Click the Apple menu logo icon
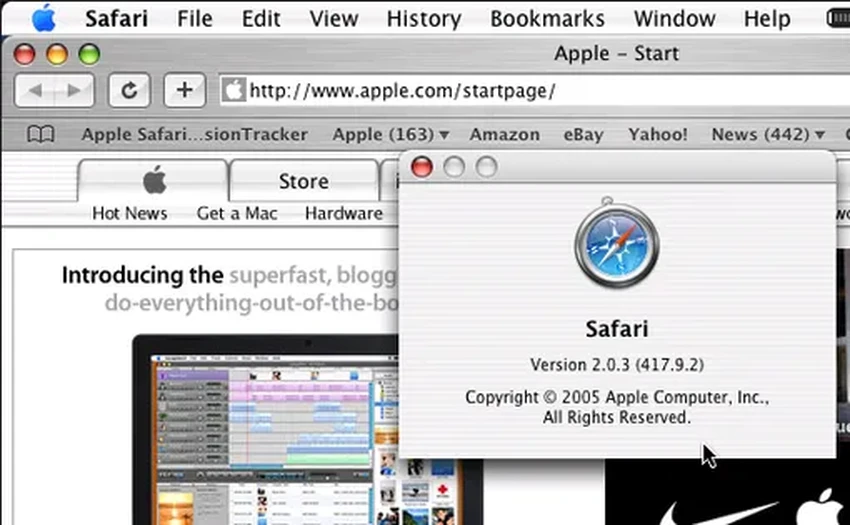850x525 pixels. point(43,18)
